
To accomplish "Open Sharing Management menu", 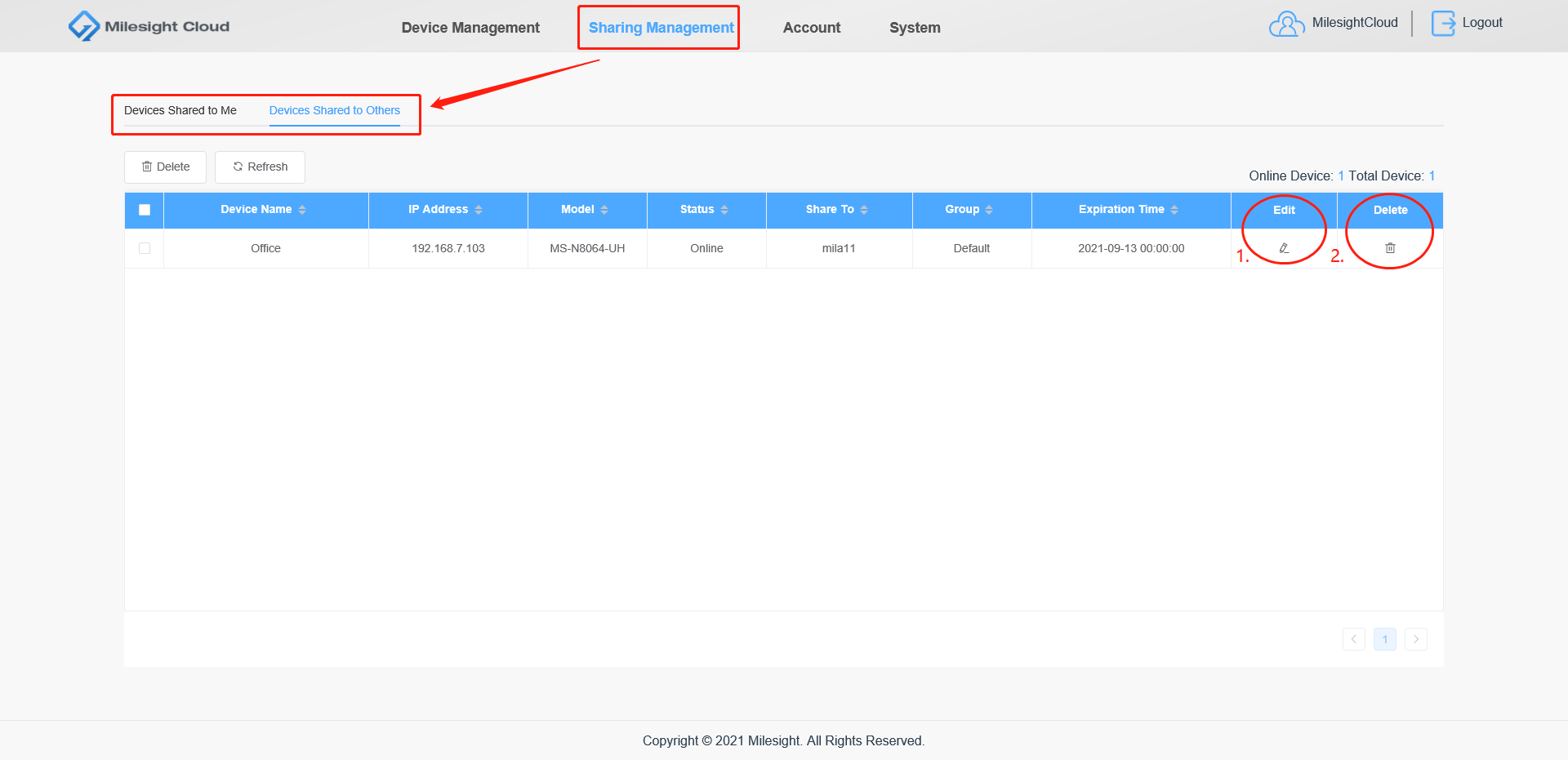I will point(661,28).
